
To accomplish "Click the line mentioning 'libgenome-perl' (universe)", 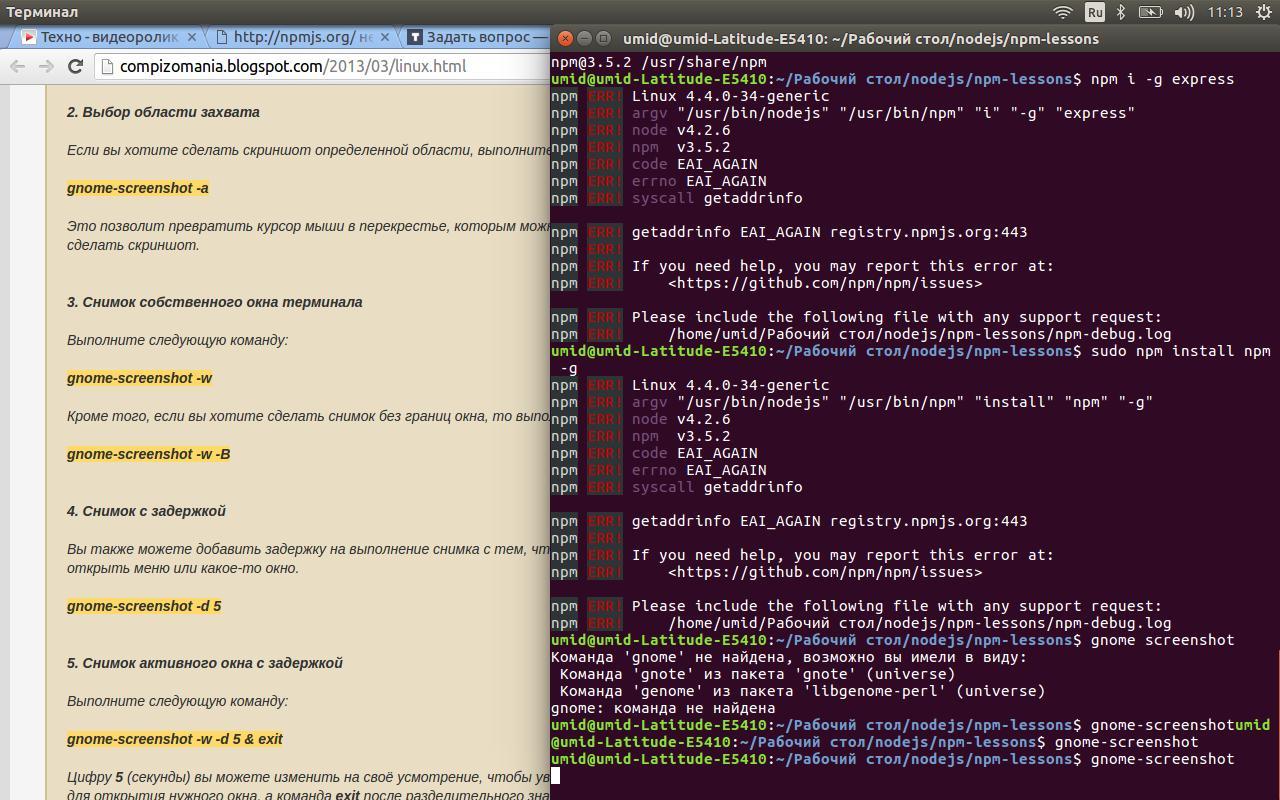I will 802,691.
